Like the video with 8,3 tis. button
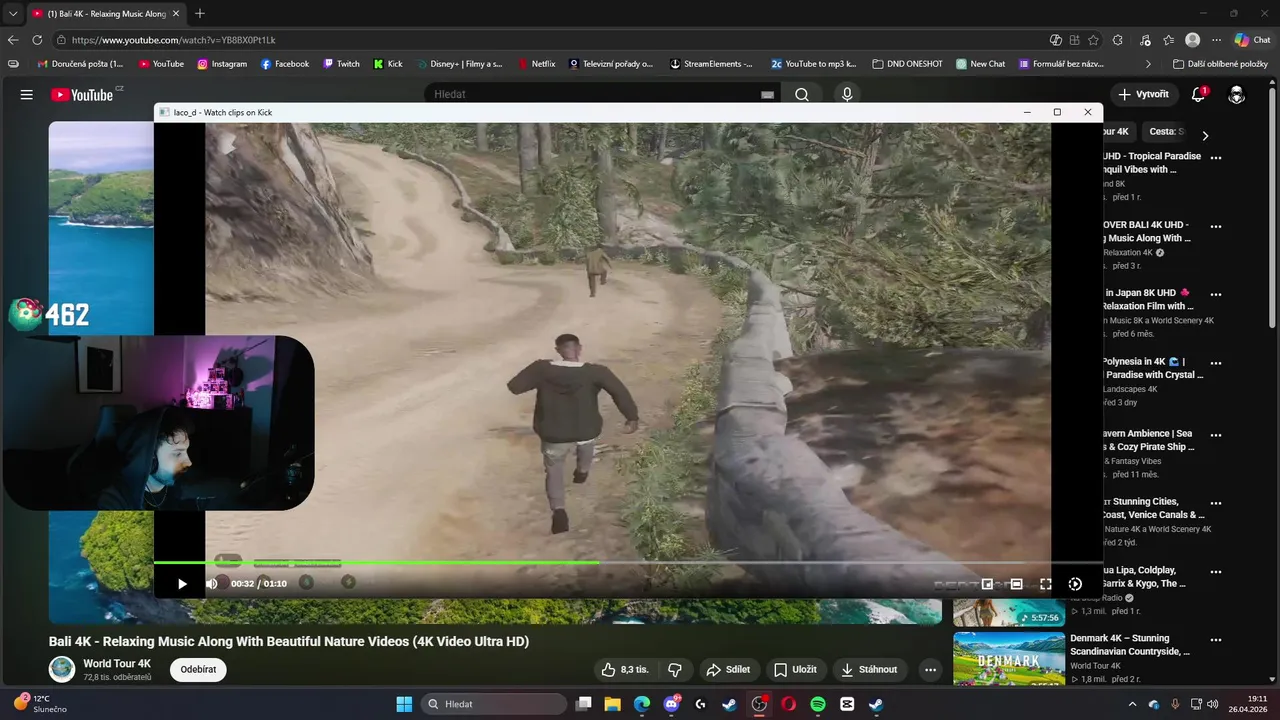 [624, 669]
